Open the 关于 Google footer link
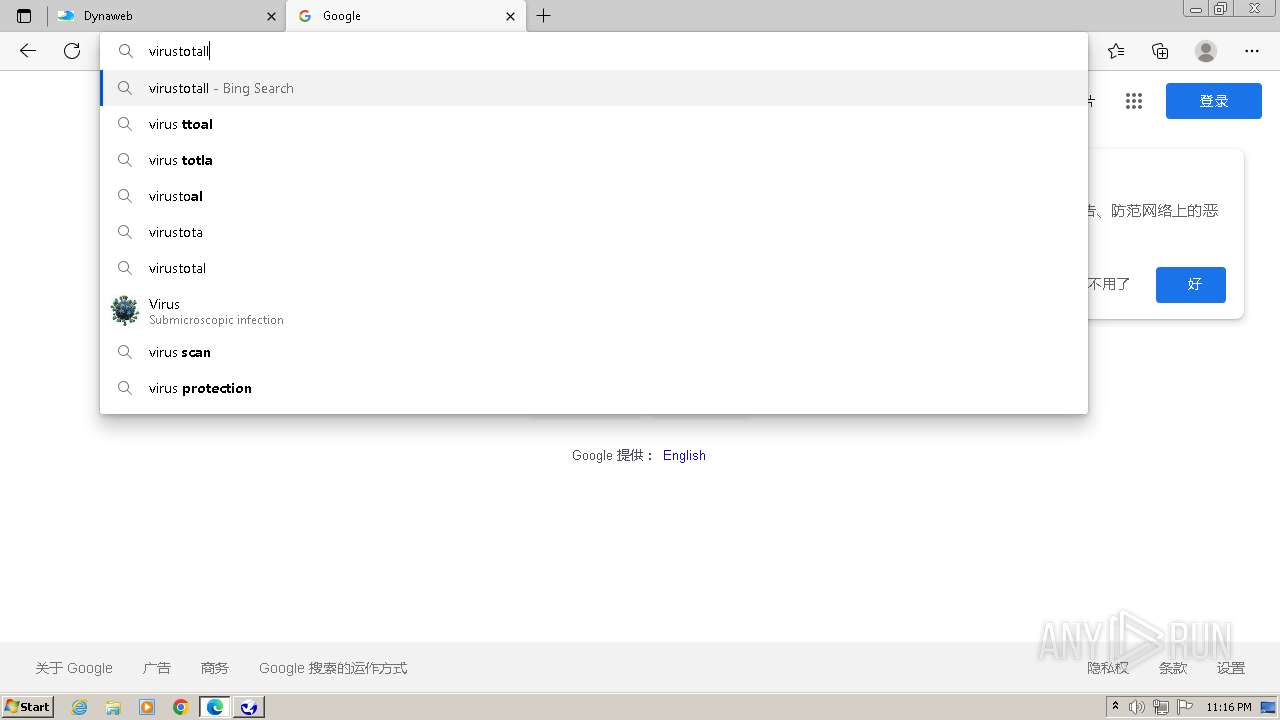This screenshot has width=1280, height=720. (74, 668)
